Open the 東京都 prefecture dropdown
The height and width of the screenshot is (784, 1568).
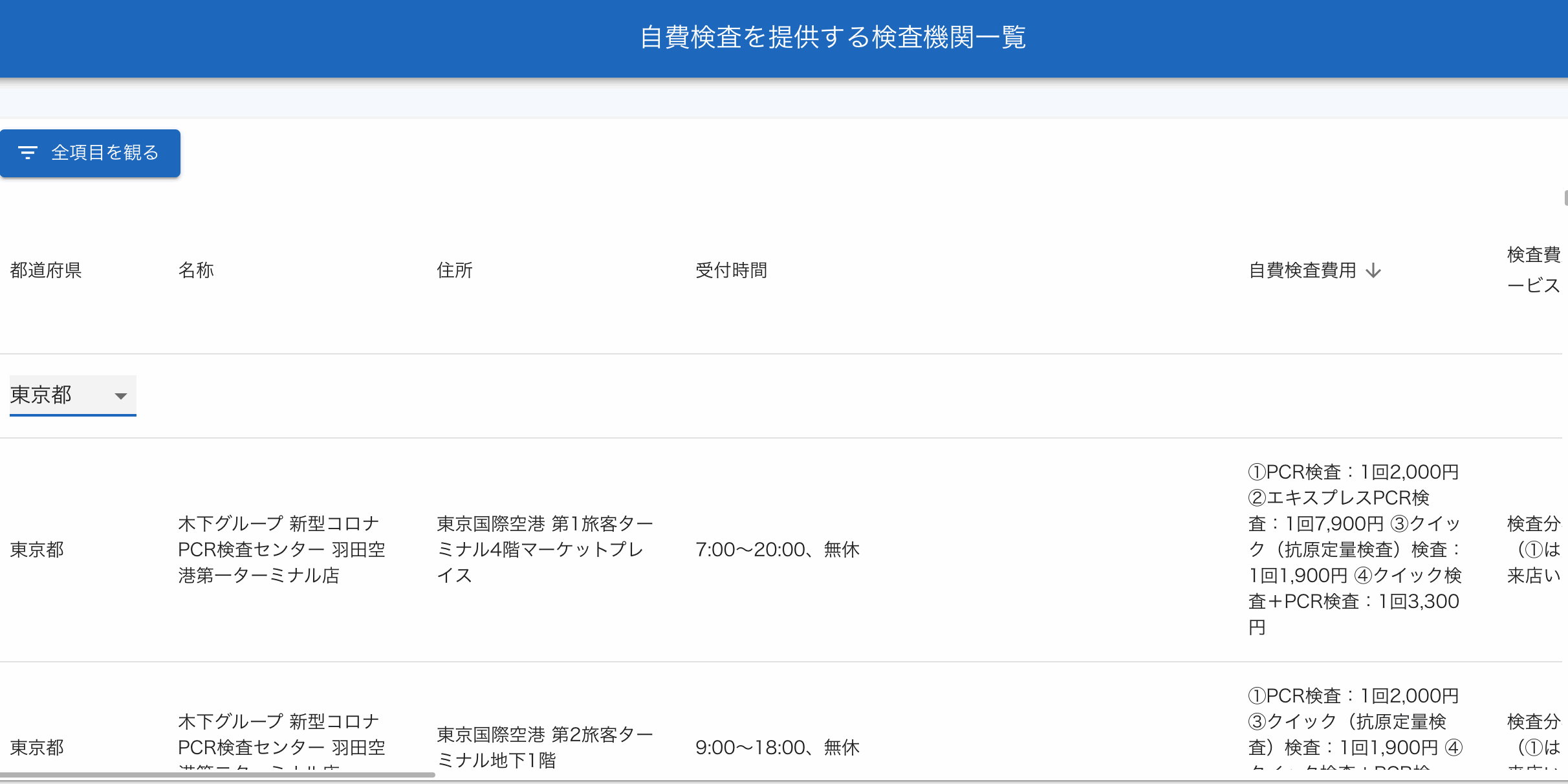(72, 395)
